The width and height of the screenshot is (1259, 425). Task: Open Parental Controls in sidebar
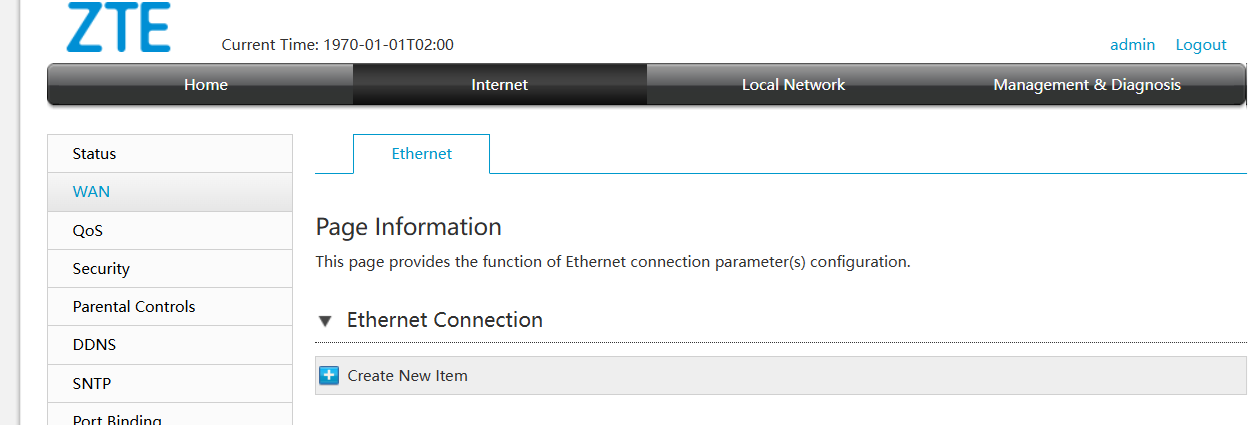pos(134,307)
